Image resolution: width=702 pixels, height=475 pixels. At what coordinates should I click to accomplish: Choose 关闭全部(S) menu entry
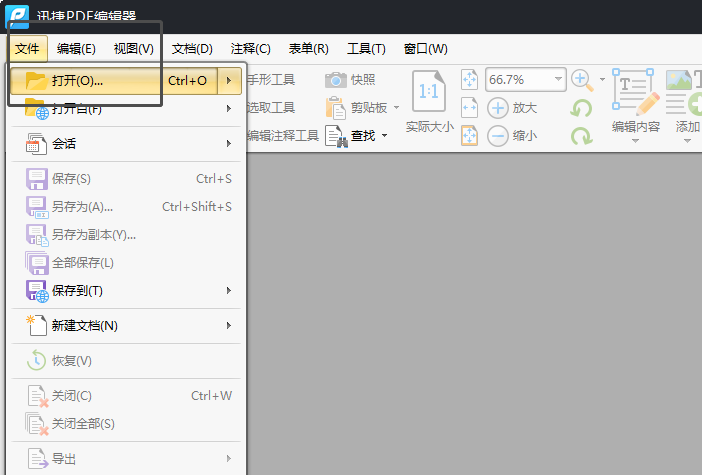(x=126, y=424)
